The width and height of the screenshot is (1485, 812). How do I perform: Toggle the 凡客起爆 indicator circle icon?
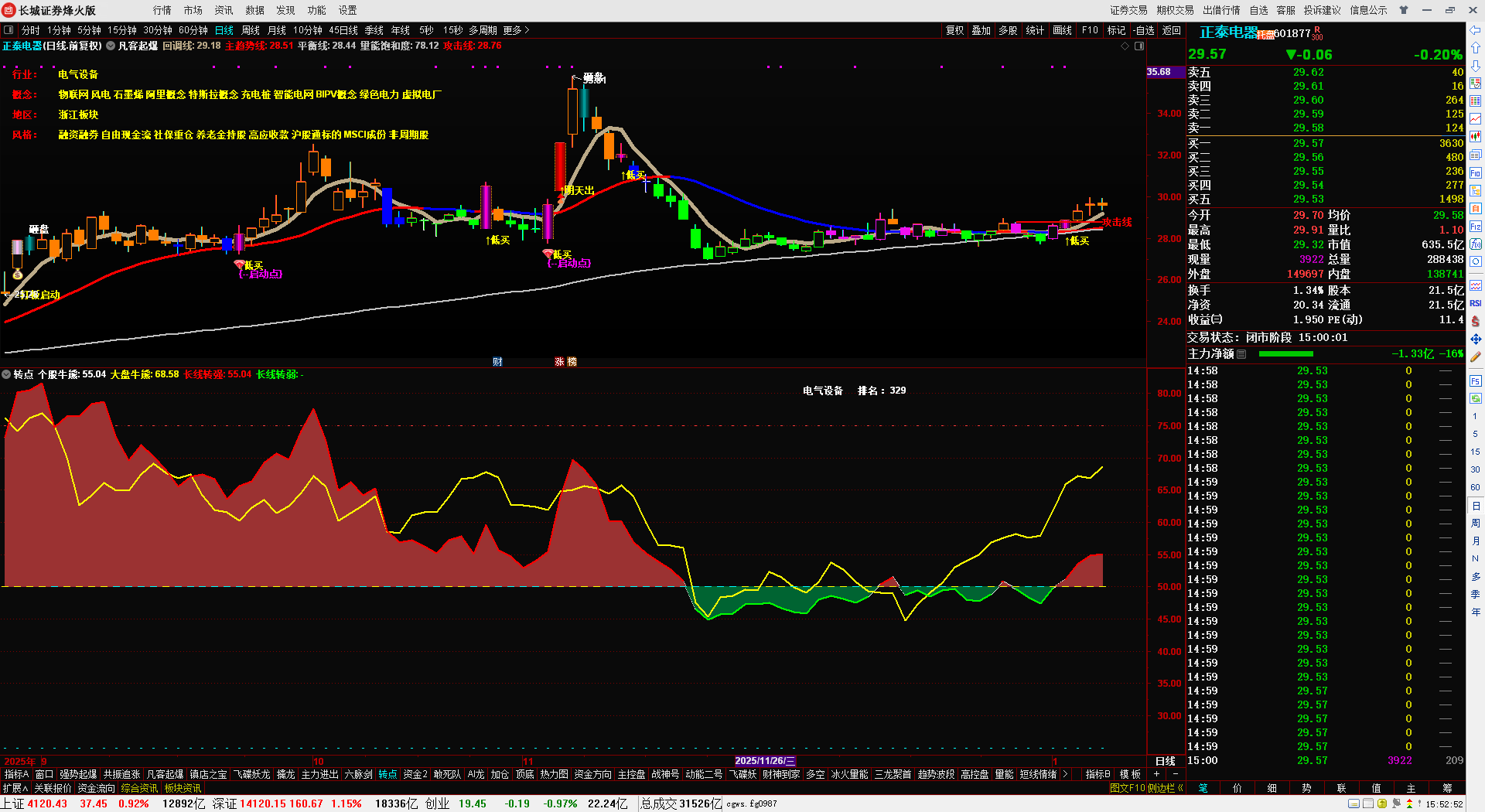tap(111, 46)
